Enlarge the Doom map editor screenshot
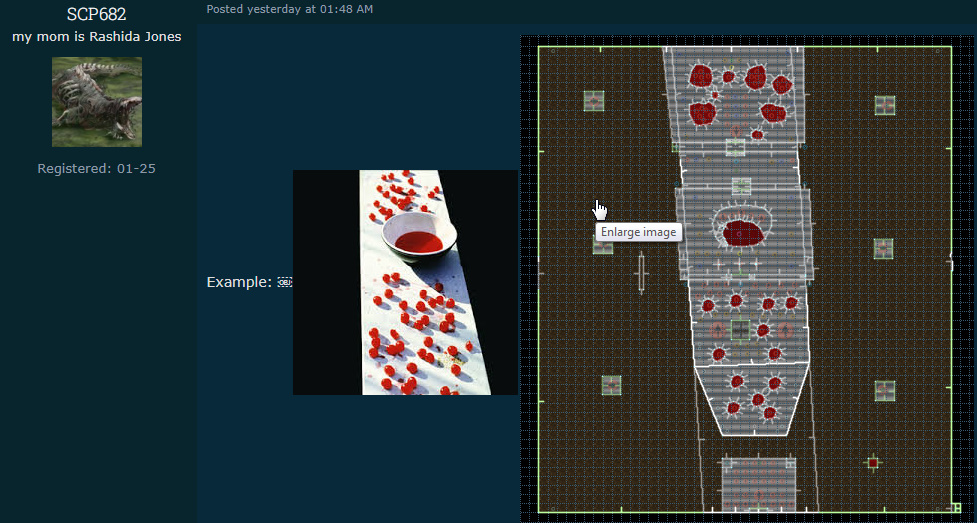This screenshot has height=523, width=977. click(x=748, y=279)
